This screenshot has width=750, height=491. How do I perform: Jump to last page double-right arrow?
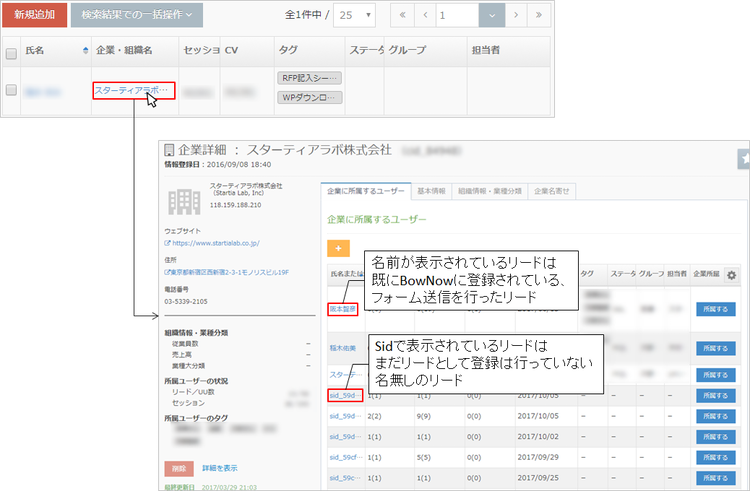(x=540, y=16)
